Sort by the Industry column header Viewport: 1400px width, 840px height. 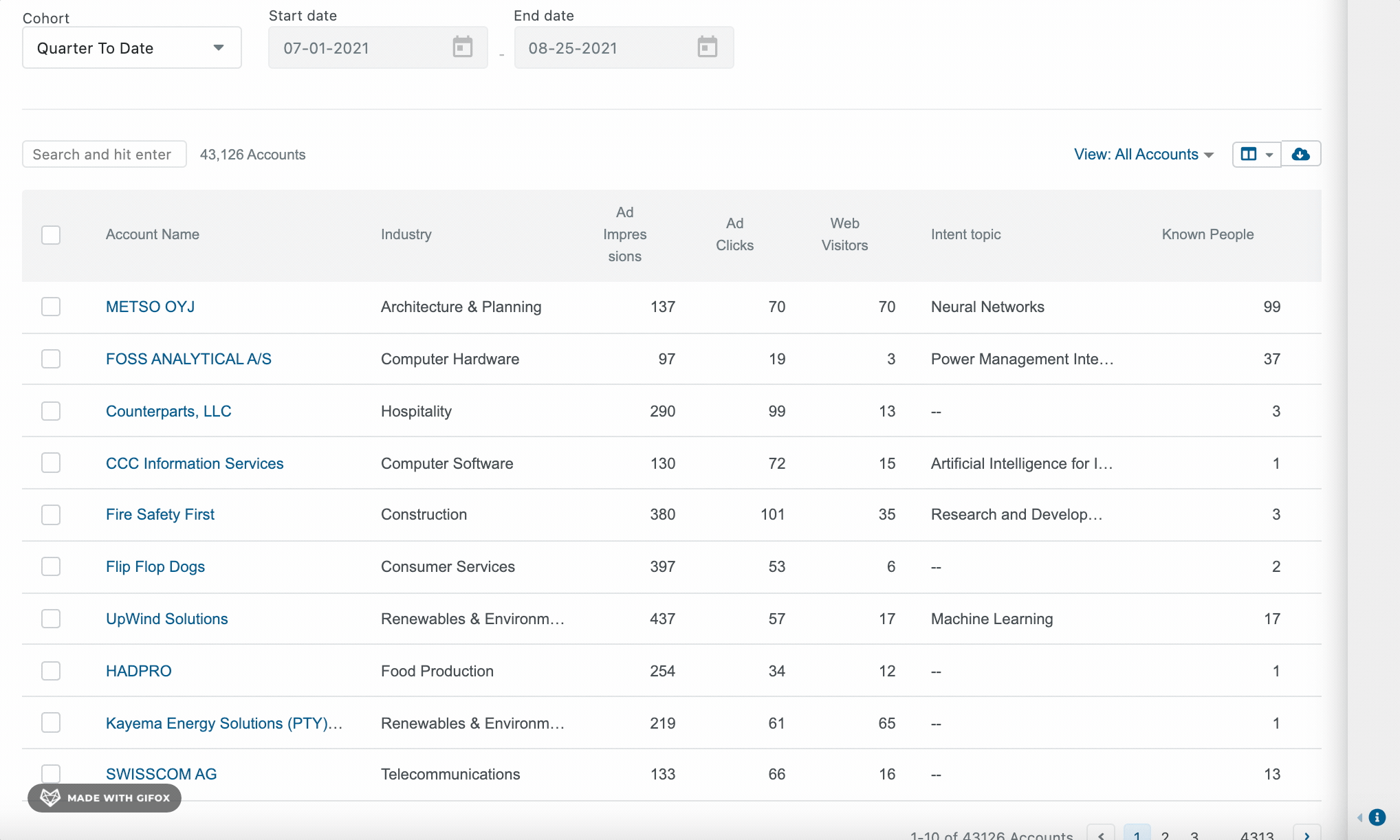coord(406,234)
